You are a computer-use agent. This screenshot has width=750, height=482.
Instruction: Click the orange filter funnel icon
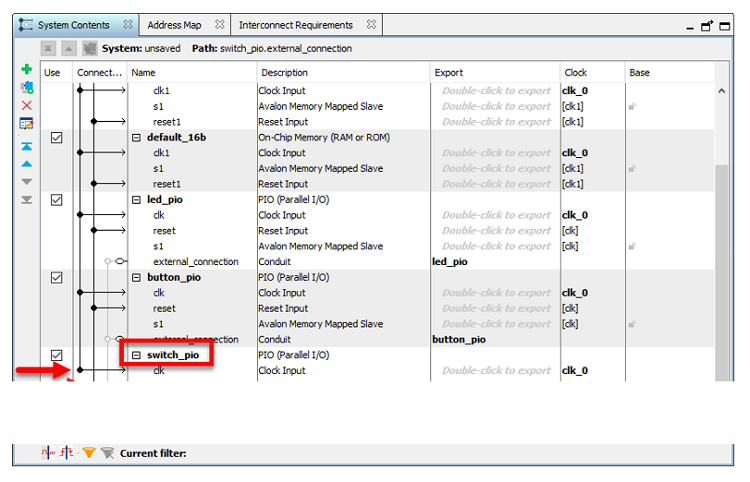[x=89, y=452]
